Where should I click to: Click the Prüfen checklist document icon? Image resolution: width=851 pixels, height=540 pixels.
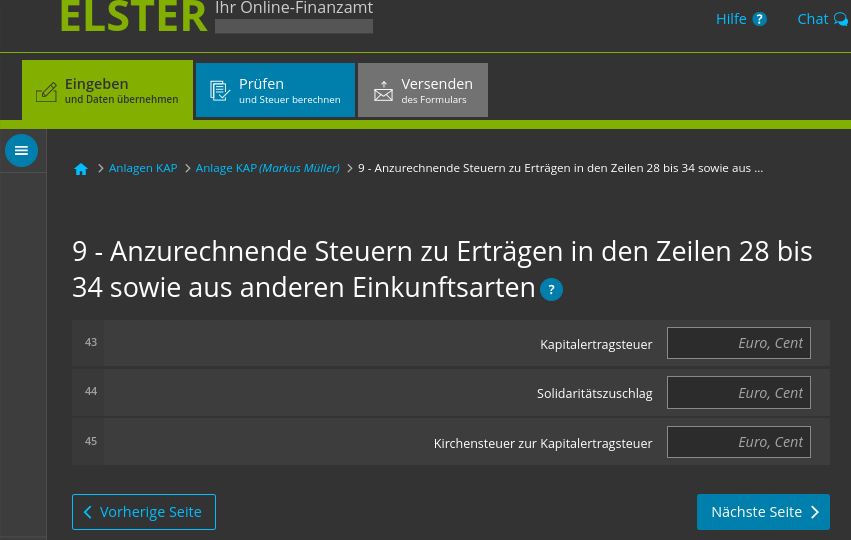pos(220,91)
